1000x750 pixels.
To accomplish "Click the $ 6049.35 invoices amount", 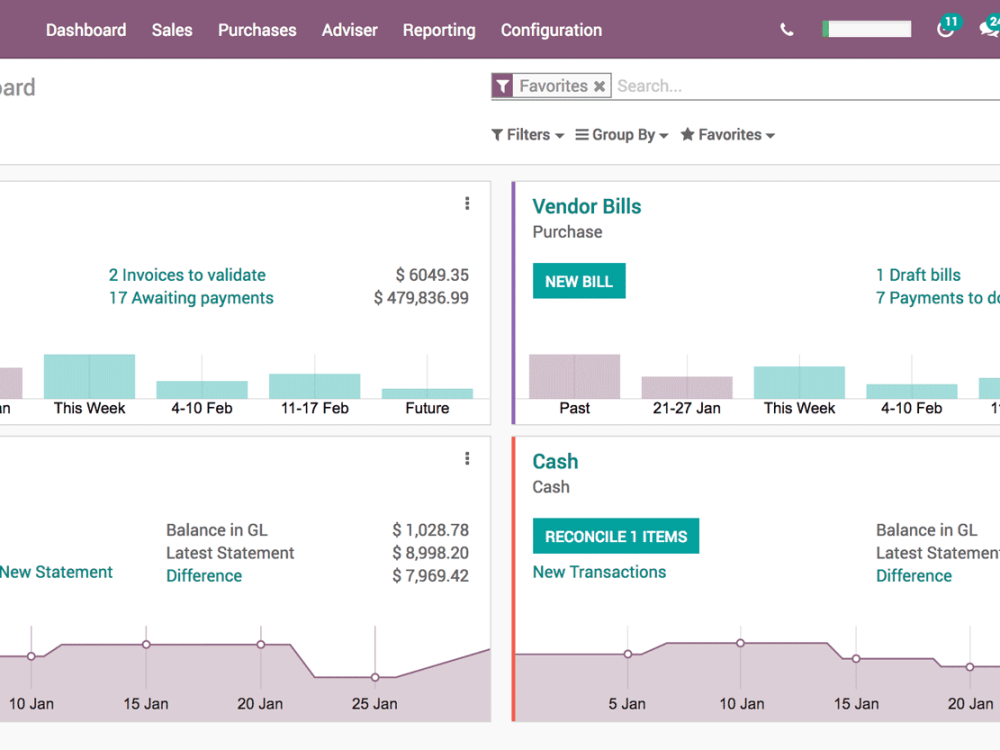I will tap(432, 275).
